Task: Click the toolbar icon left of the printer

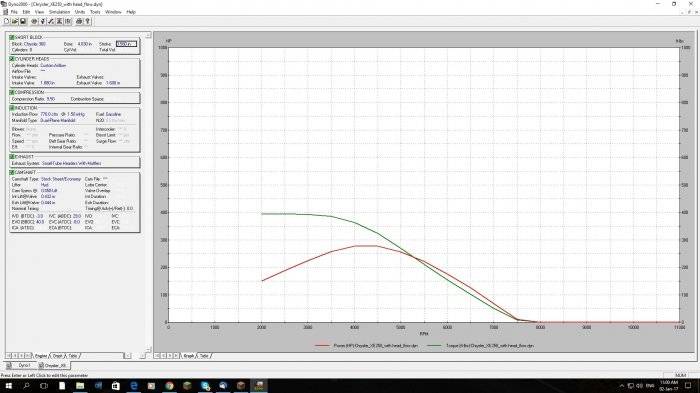Action: [67, 21]
